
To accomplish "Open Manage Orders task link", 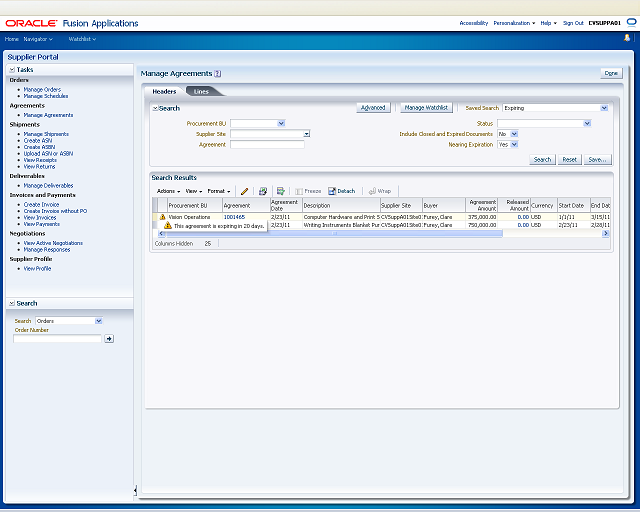I will point(42,89).
